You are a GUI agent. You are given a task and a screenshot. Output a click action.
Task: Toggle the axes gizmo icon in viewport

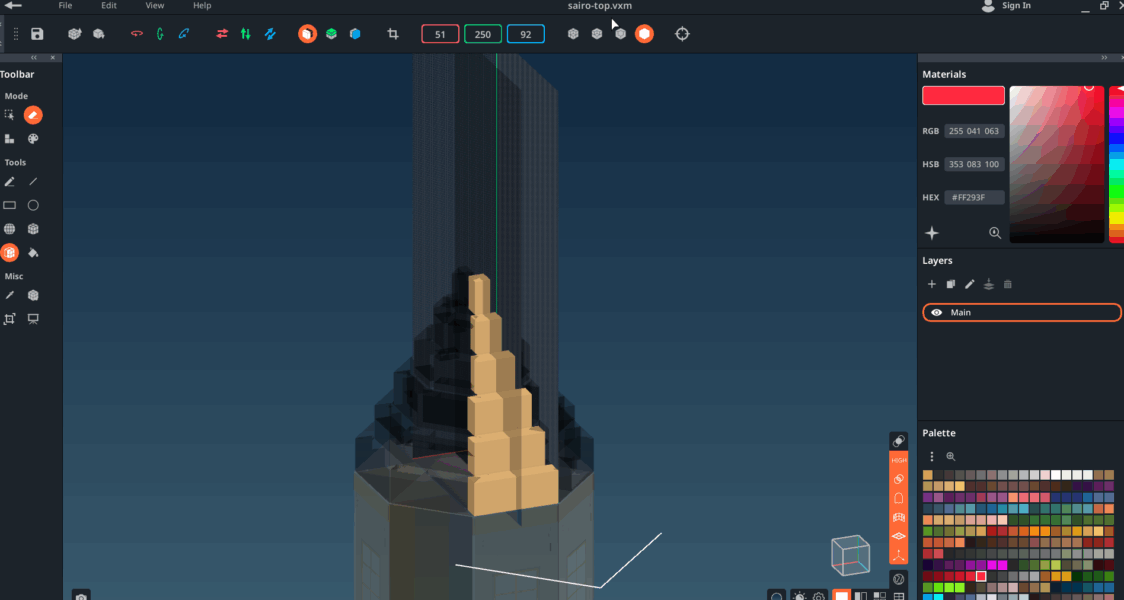click(x=898, y=556)
